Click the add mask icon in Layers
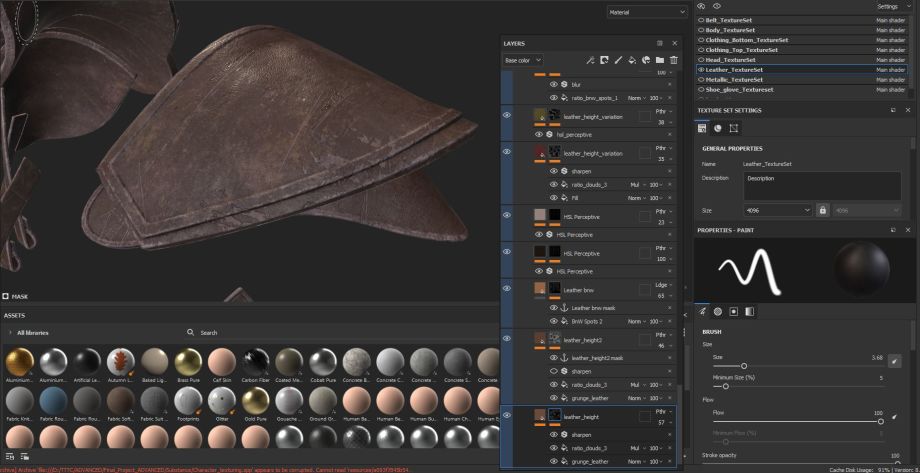 [x=604, y=60]
